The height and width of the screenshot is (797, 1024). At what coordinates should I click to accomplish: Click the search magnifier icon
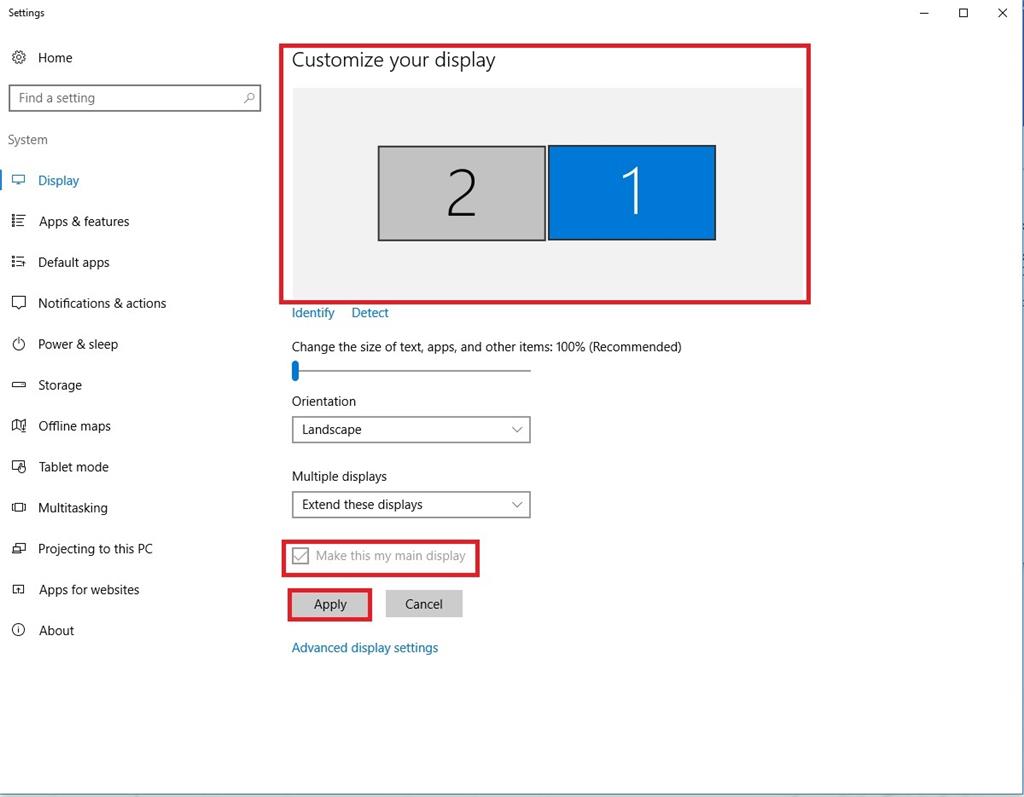pyautogui.click(x=249, y=98)
